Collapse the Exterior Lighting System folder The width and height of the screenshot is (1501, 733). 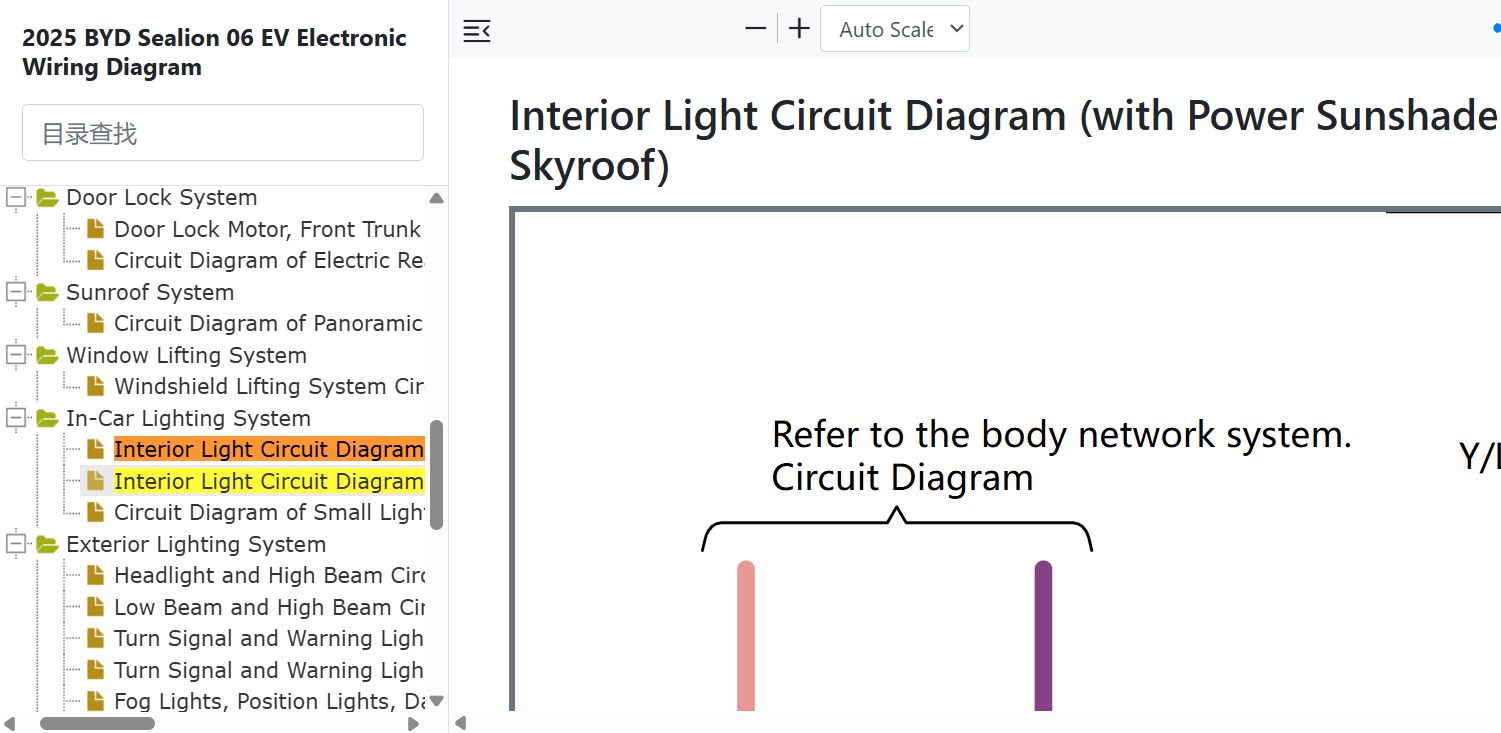(16, 545)
